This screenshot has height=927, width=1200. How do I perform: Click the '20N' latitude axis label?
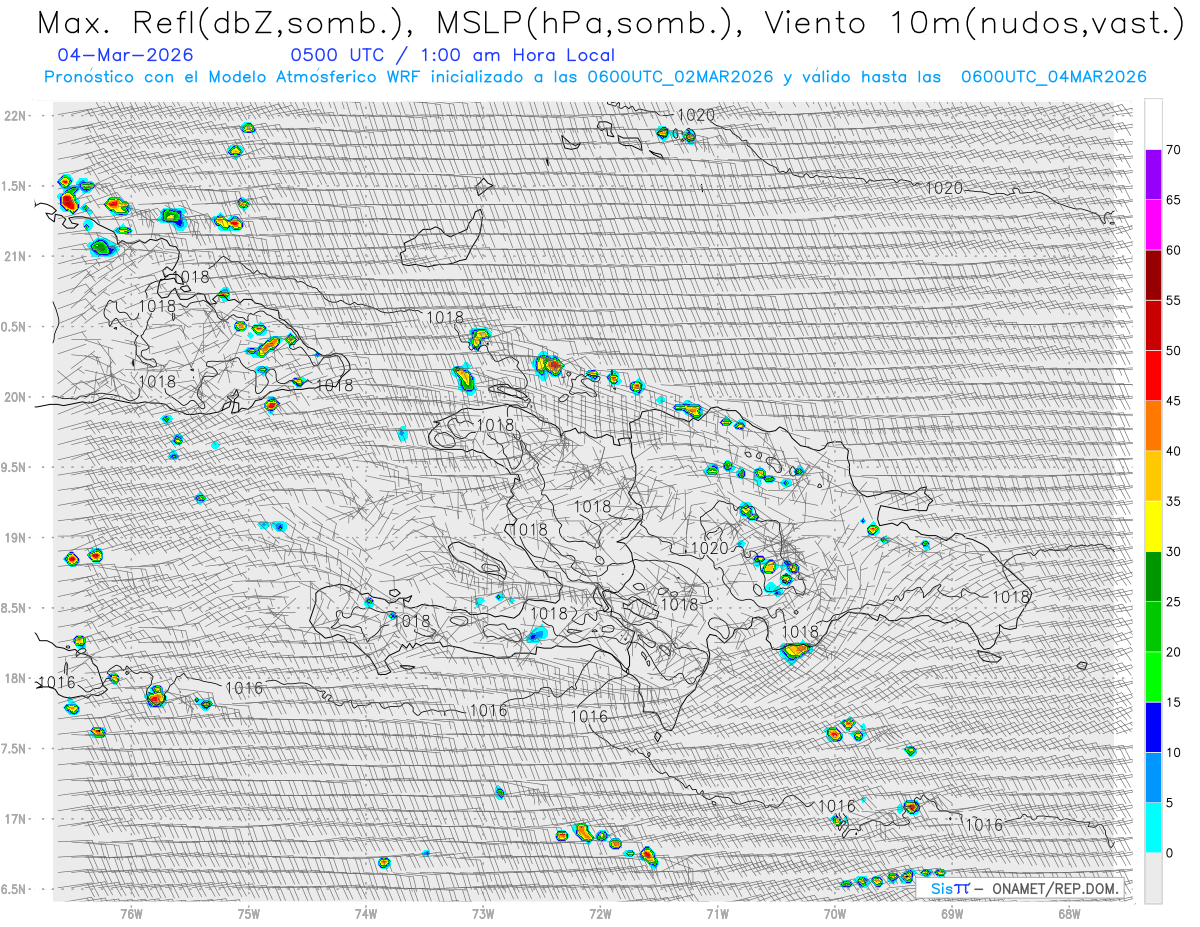[x=15, y=397]
